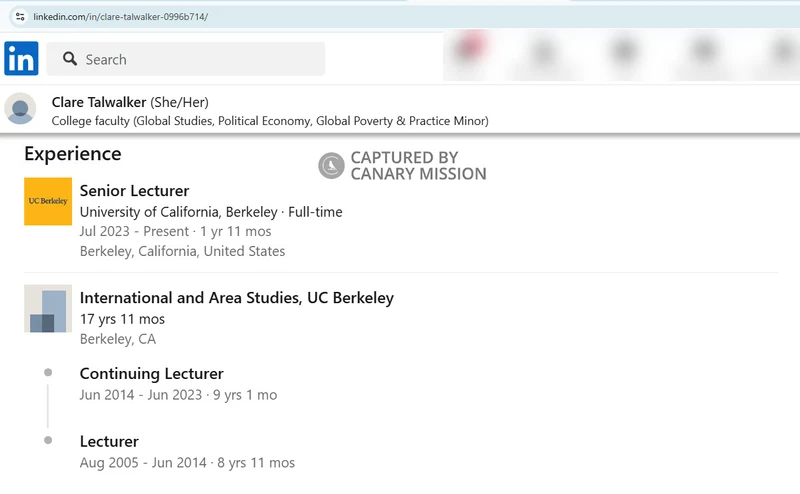The image size is (800, 494).
Task: Click the International and Area Studies placeholder logo
Action: click(48, 308)
